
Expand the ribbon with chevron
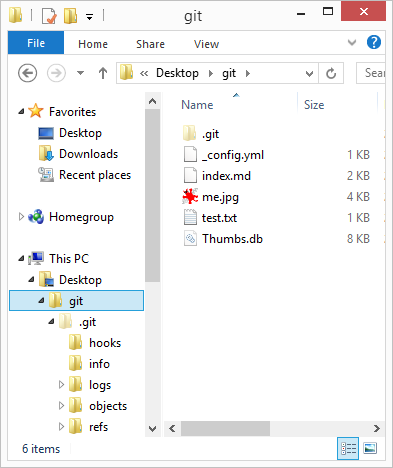coord(352,42)
